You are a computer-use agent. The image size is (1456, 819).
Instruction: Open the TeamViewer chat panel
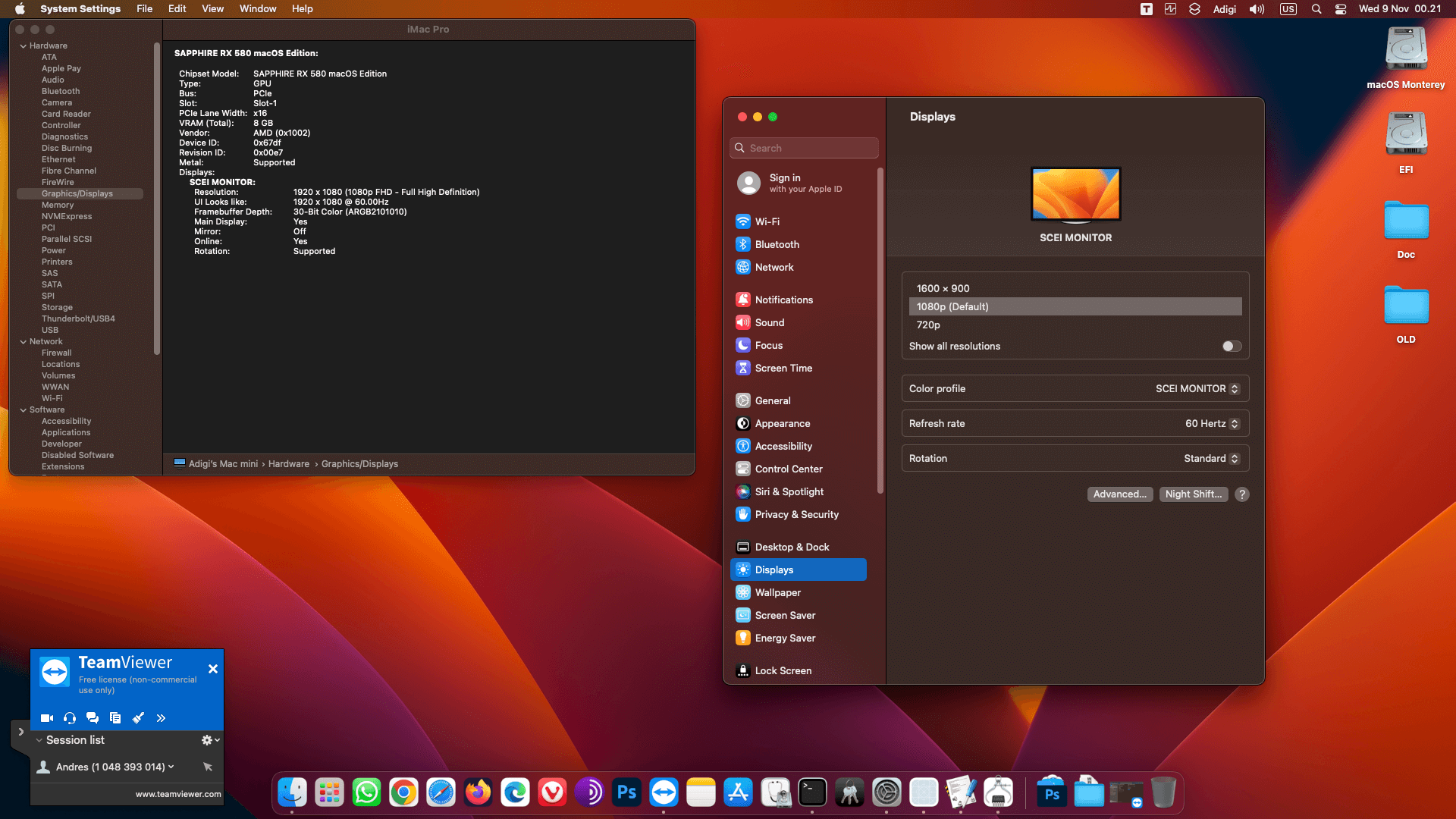tap(93, 718)
